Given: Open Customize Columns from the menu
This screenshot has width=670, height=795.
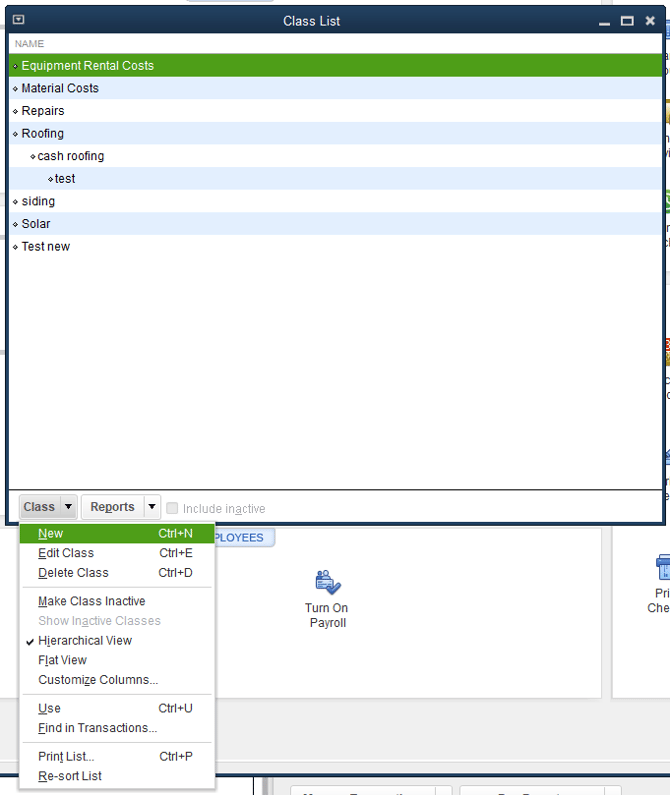Looking at the screenshot, I should click(98, 680).
